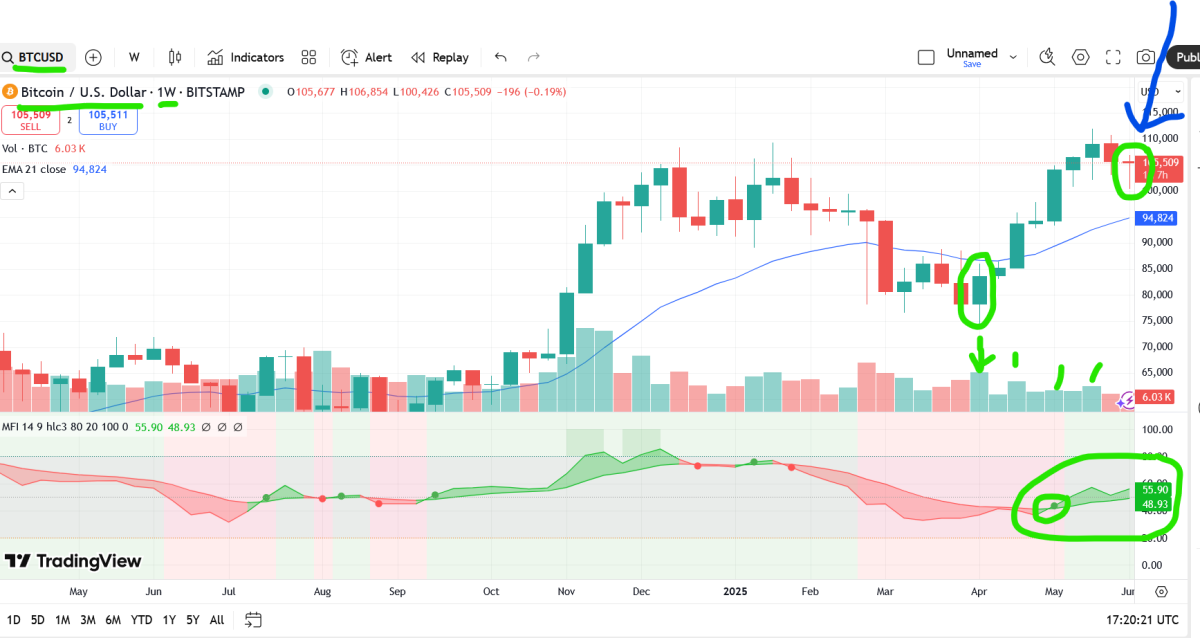Open the go to date calendar icon
The image size is (1200, 638).
tap(253, 620)
